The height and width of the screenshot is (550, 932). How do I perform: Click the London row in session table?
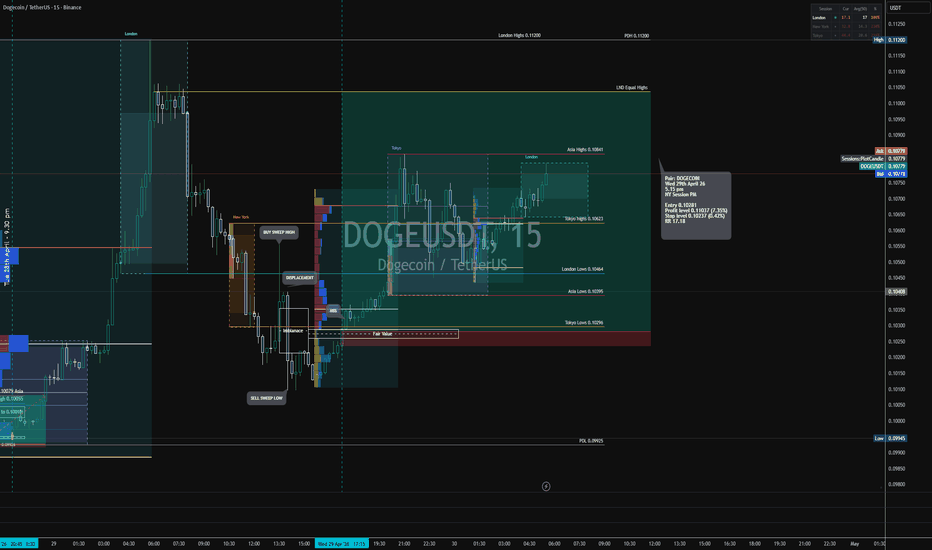click(847, 18)
